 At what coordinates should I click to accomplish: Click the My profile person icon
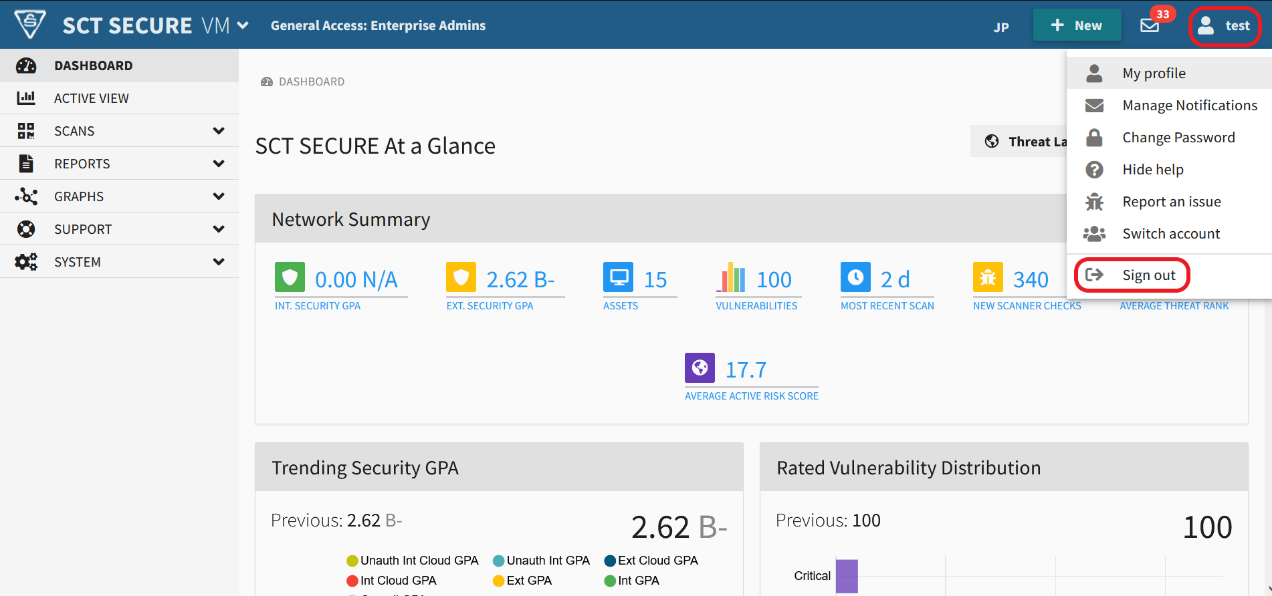click(1095, 73)
